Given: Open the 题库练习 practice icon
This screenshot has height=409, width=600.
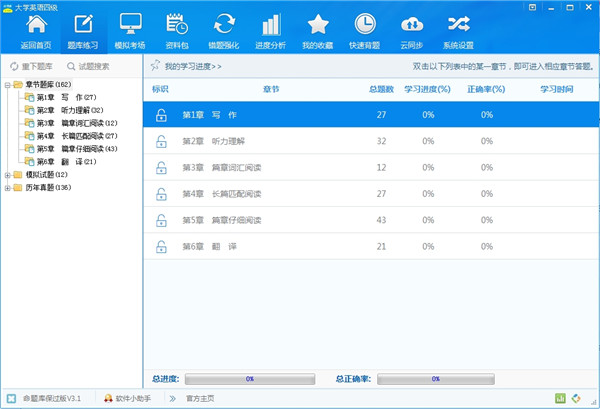Looking at the screenshot, I should [x=83, y=24].
